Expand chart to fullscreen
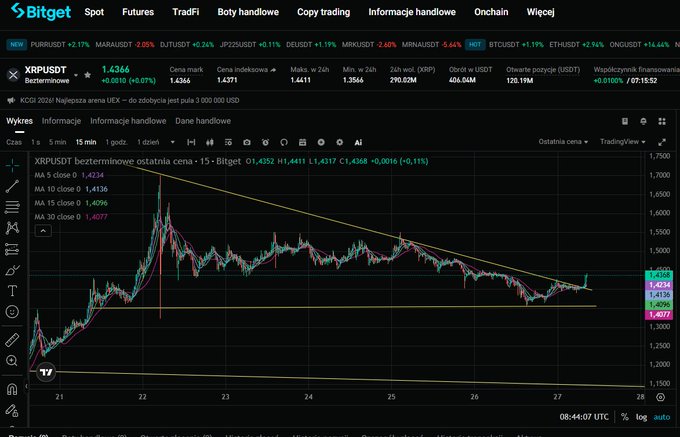The image size is (680, 437). [x=662, y=142]
